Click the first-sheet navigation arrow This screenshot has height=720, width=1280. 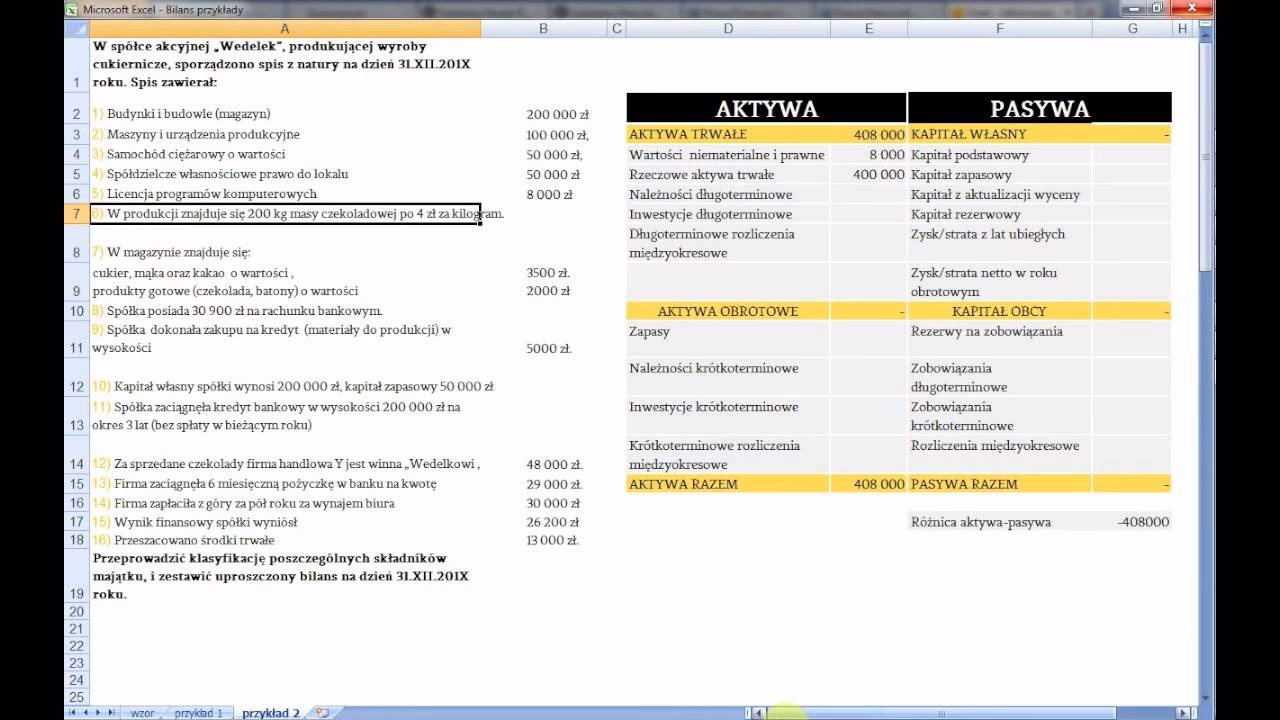70,712
